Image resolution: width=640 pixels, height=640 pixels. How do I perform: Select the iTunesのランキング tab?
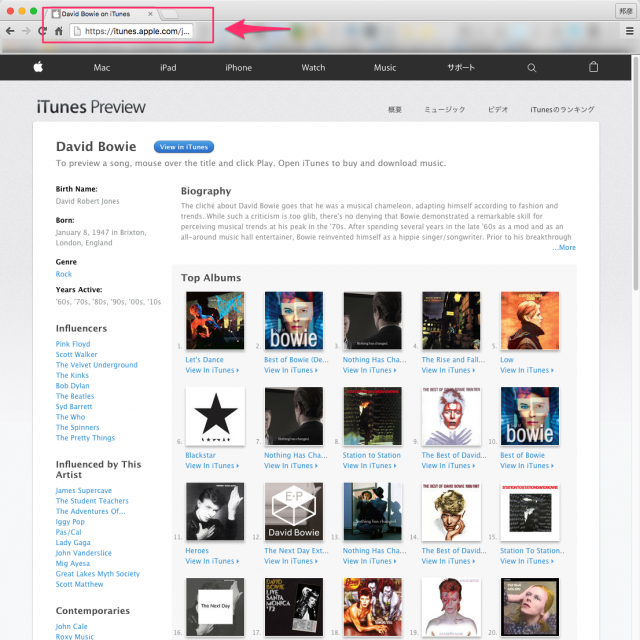(x=562, y=109)
